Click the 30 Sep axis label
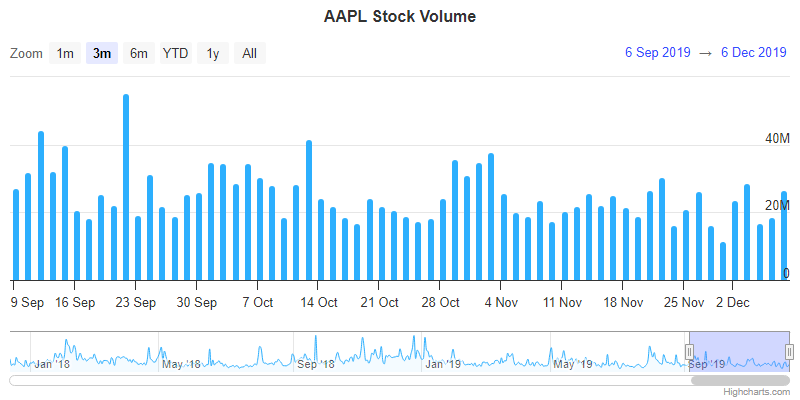The image size is (800, 400). click(x=197, y=303)
